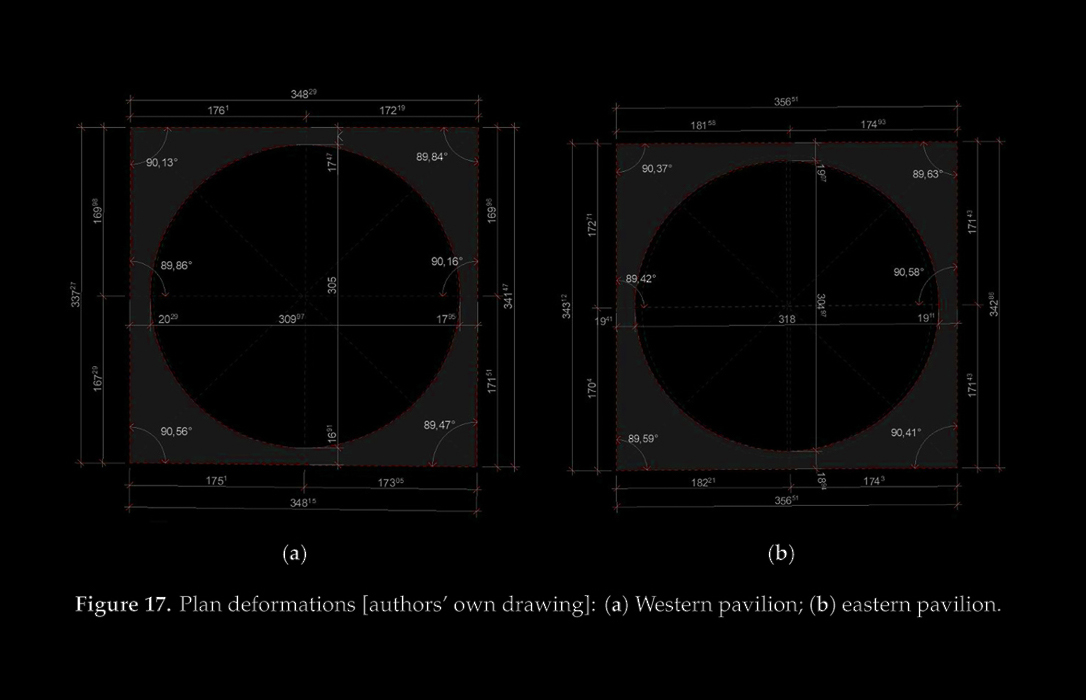Viewport: 1086px width, 700px height.
Task: Select the 89,86° angle on left of circle (a)
Action: tap(176, 266)
